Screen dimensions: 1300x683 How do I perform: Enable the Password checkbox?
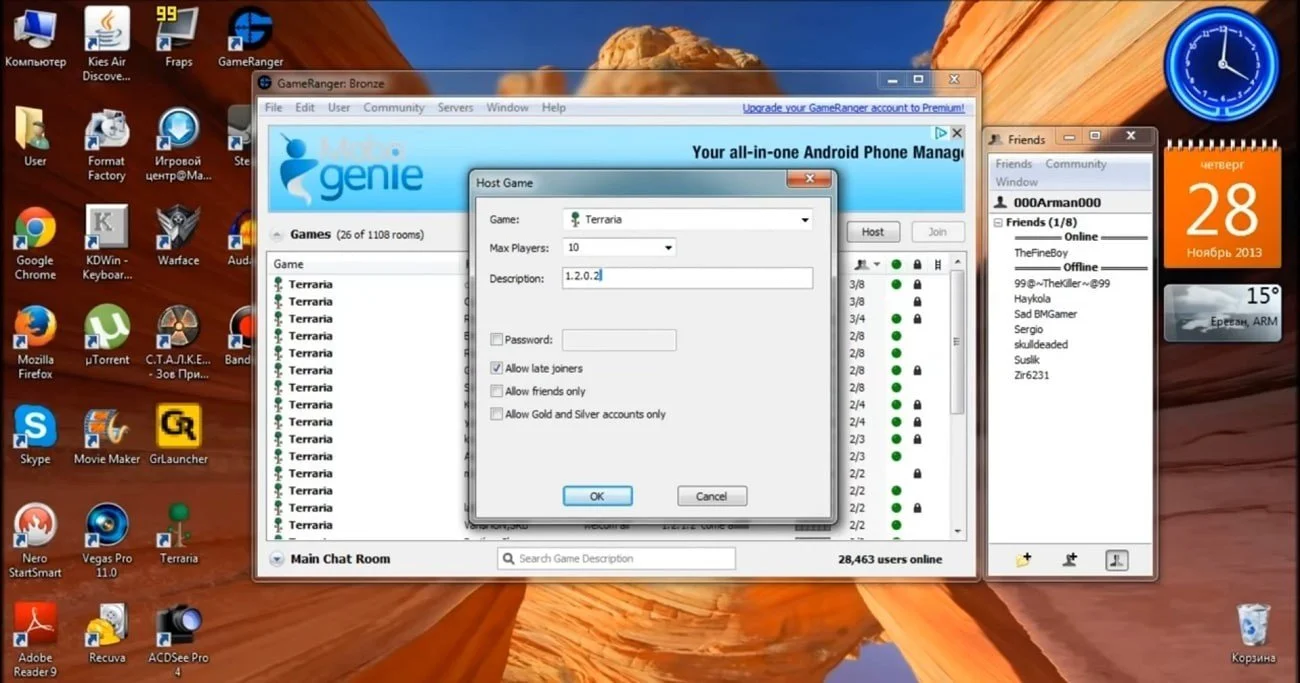497,340
